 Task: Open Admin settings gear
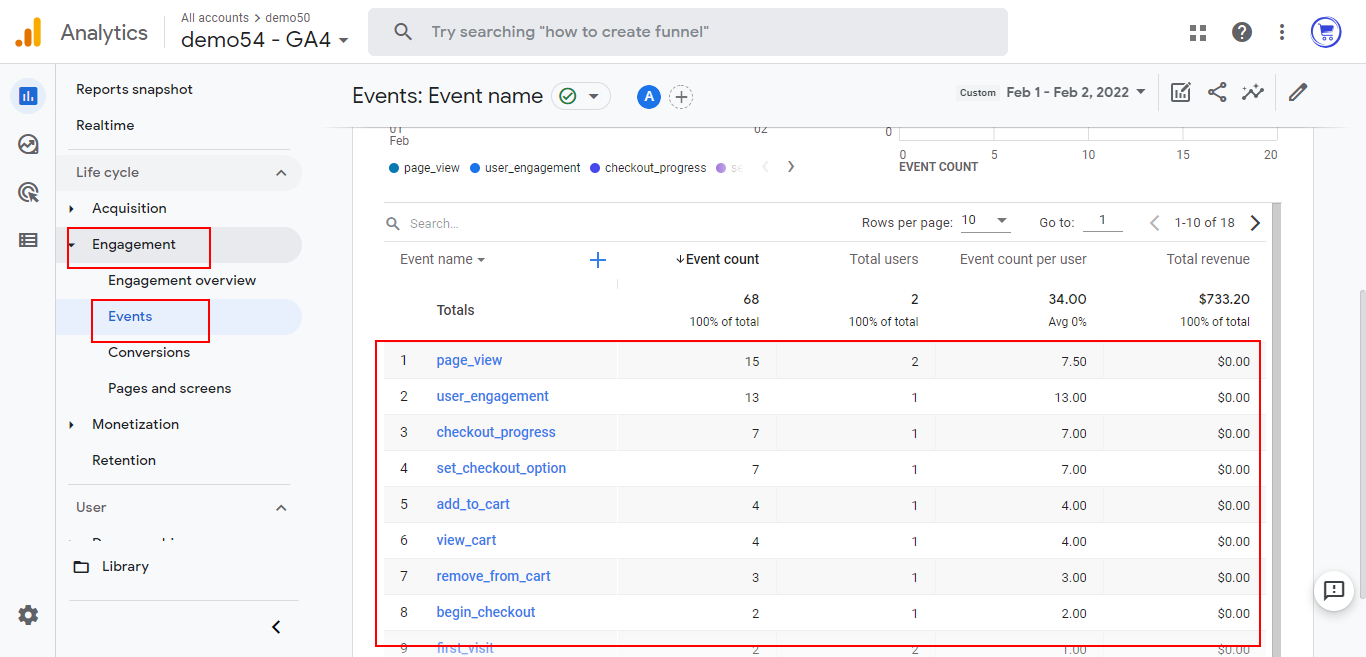tap(28, 615)
